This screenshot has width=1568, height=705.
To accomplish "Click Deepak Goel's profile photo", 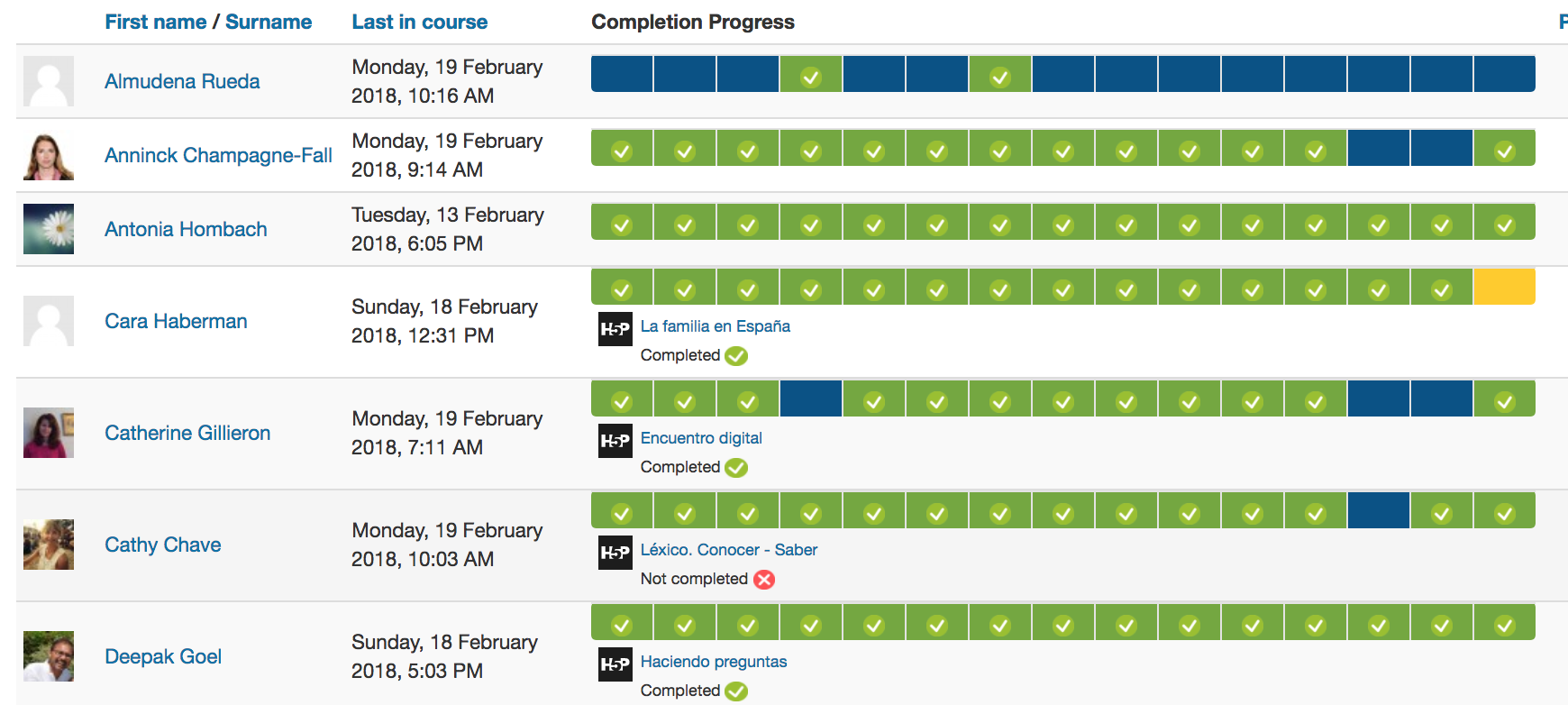I will click(49, 656).
